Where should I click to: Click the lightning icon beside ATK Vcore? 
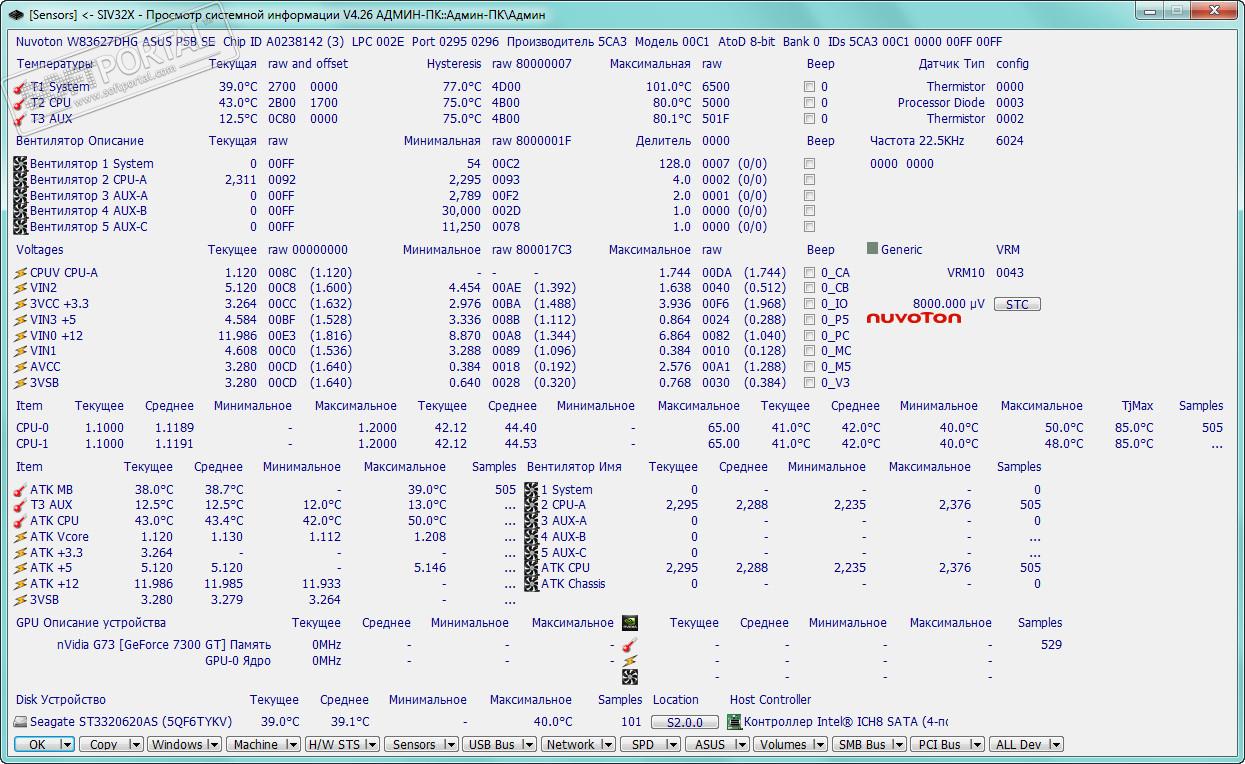pos(21,537)
